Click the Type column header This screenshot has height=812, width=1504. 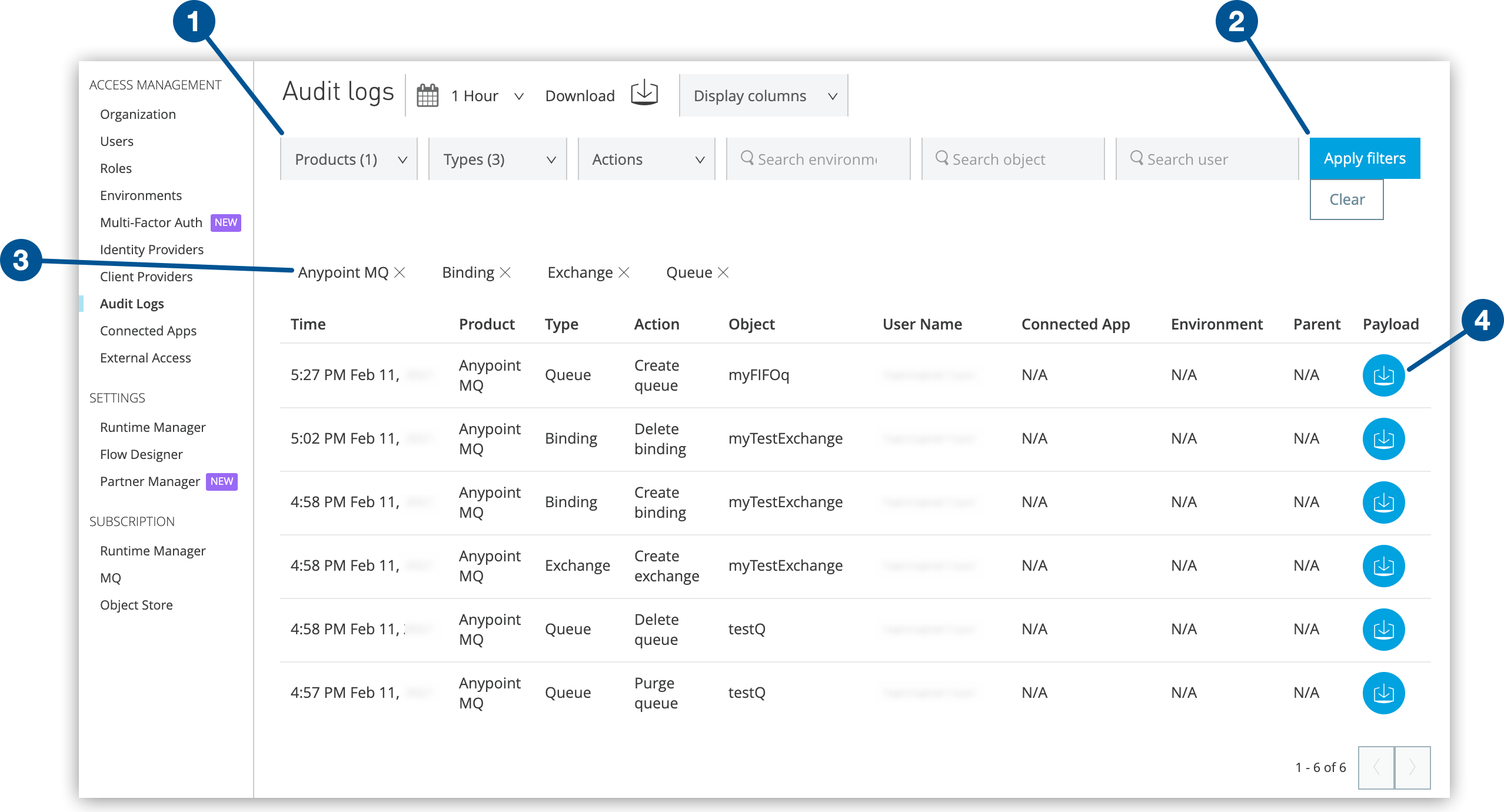561,324
